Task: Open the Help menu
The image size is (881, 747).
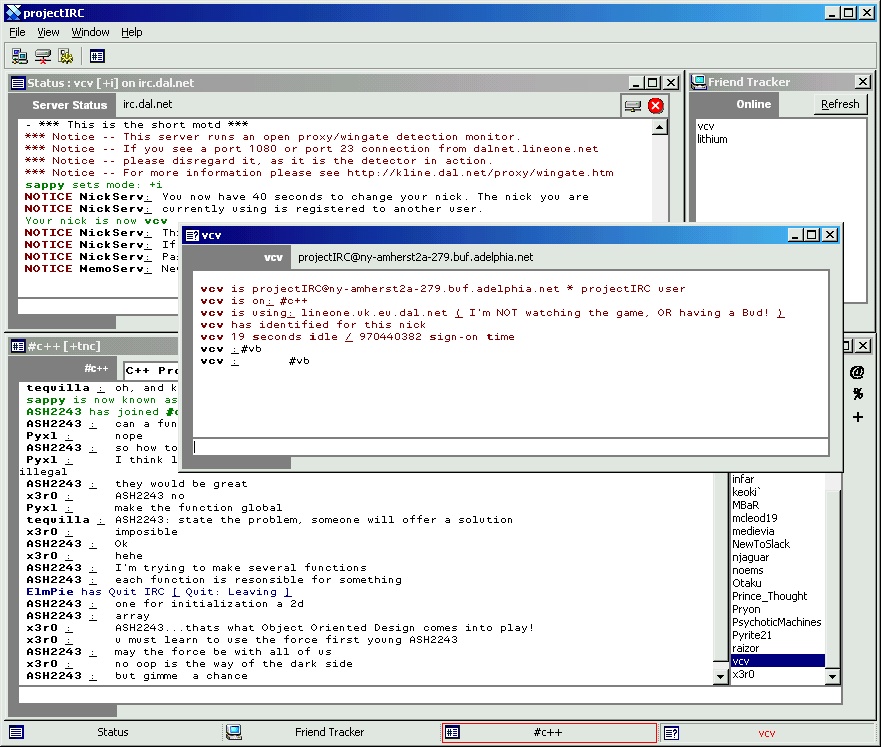Action: click(132, 32)
